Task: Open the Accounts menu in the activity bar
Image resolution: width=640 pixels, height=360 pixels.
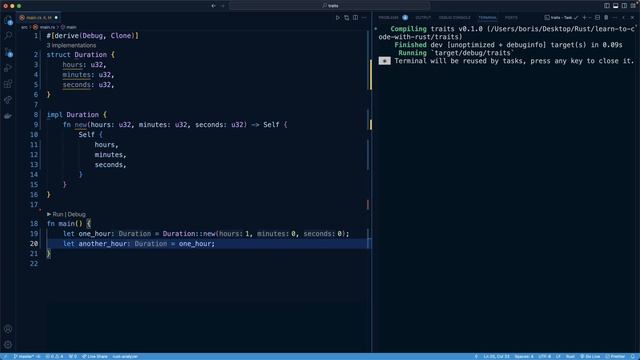Action: point(8,329)
